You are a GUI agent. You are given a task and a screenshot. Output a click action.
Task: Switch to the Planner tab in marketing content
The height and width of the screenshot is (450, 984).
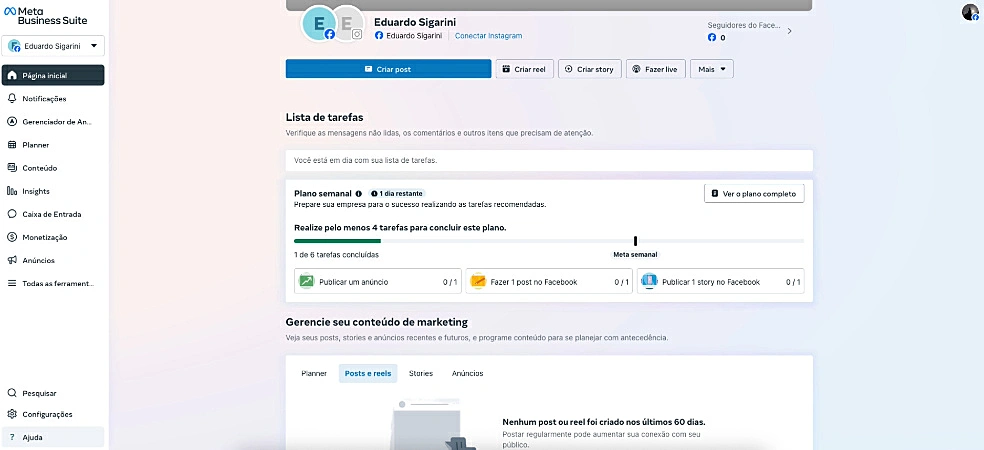pos(314,373)
